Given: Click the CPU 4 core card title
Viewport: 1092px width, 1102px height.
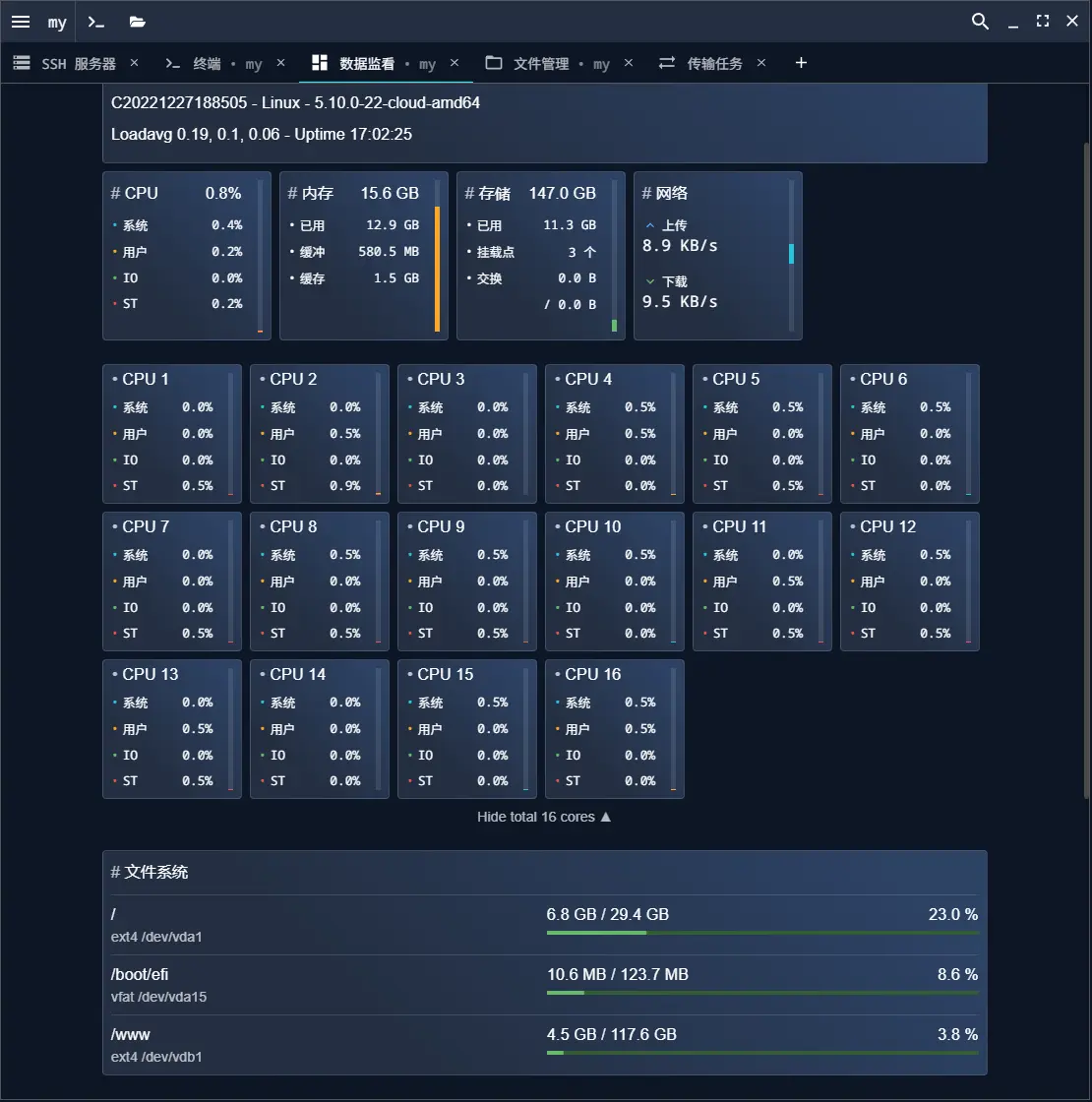Looking at the screenshot, I should [x=588, y=379].
